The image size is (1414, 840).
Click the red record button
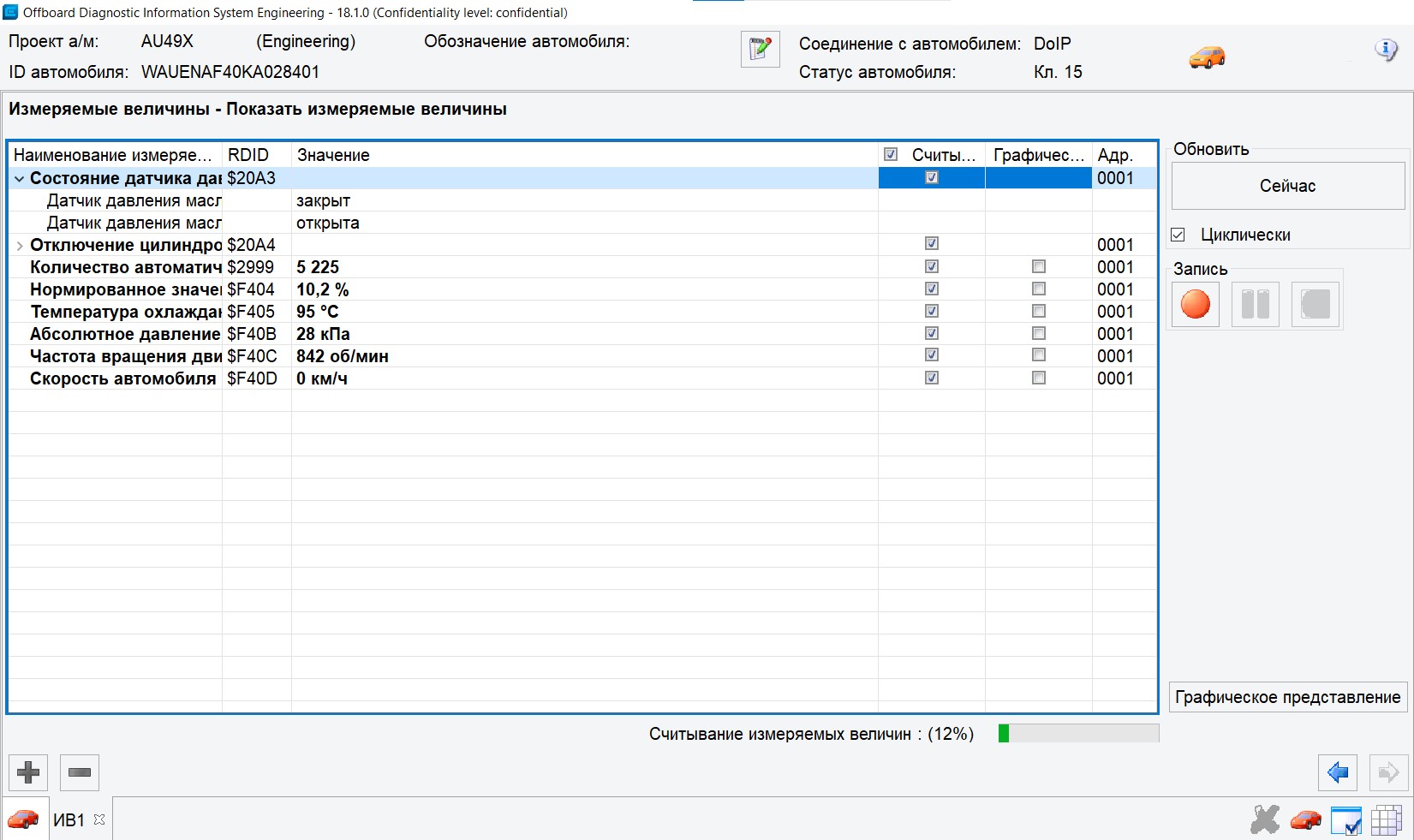[1195, 304]
